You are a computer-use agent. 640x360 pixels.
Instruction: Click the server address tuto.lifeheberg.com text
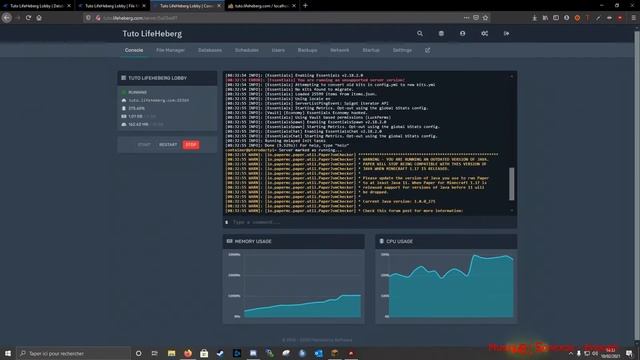159,100
